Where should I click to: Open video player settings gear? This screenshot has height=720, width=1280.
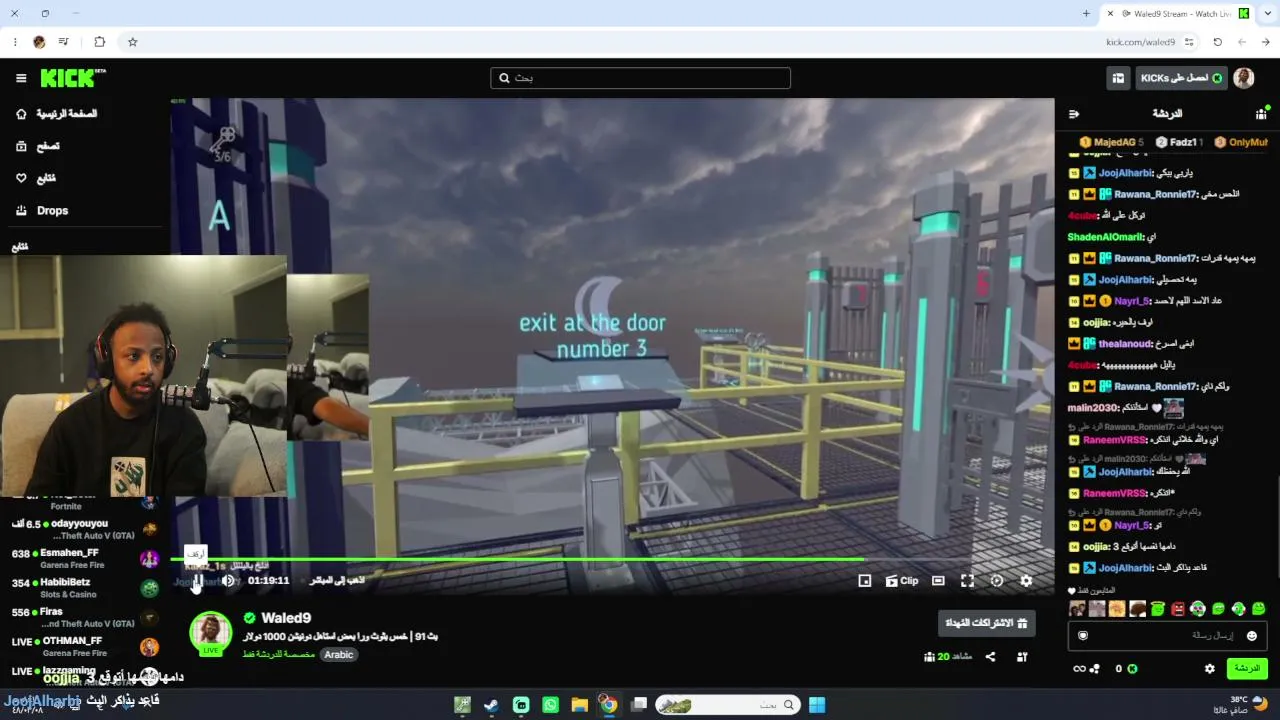click(1026, 581)
